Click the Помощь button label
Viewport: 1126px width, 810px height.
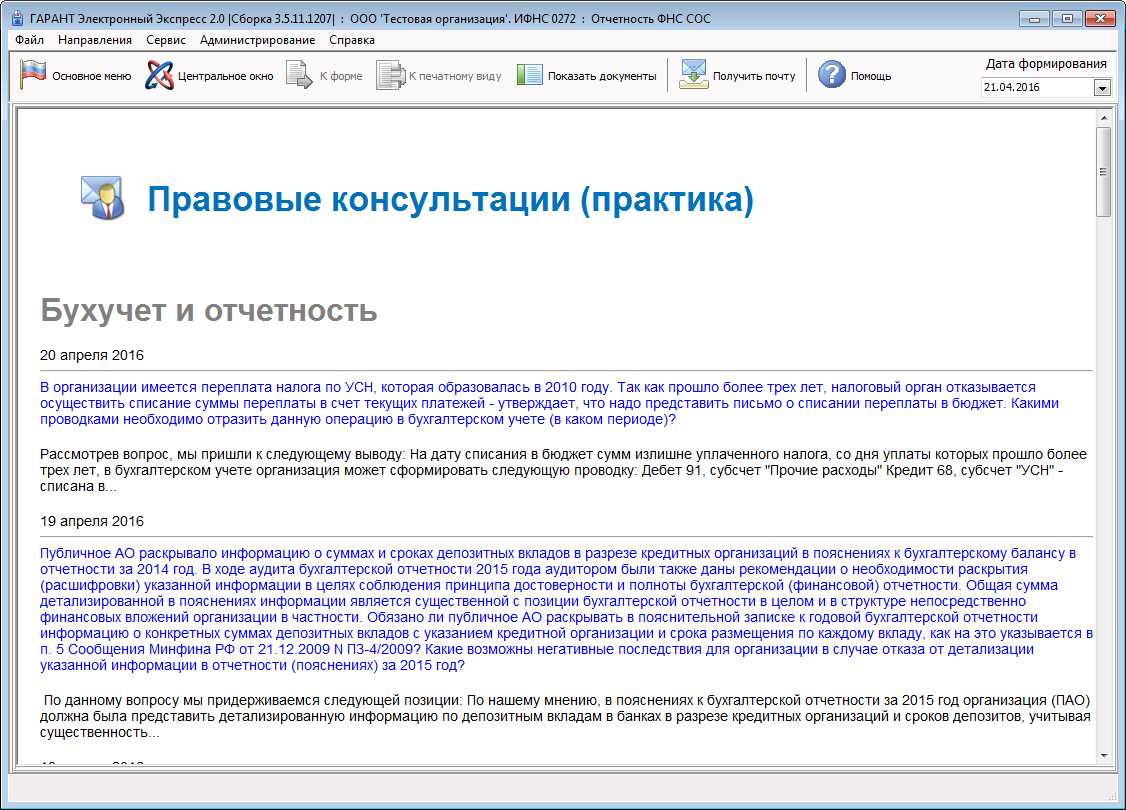tap(870, 76)
